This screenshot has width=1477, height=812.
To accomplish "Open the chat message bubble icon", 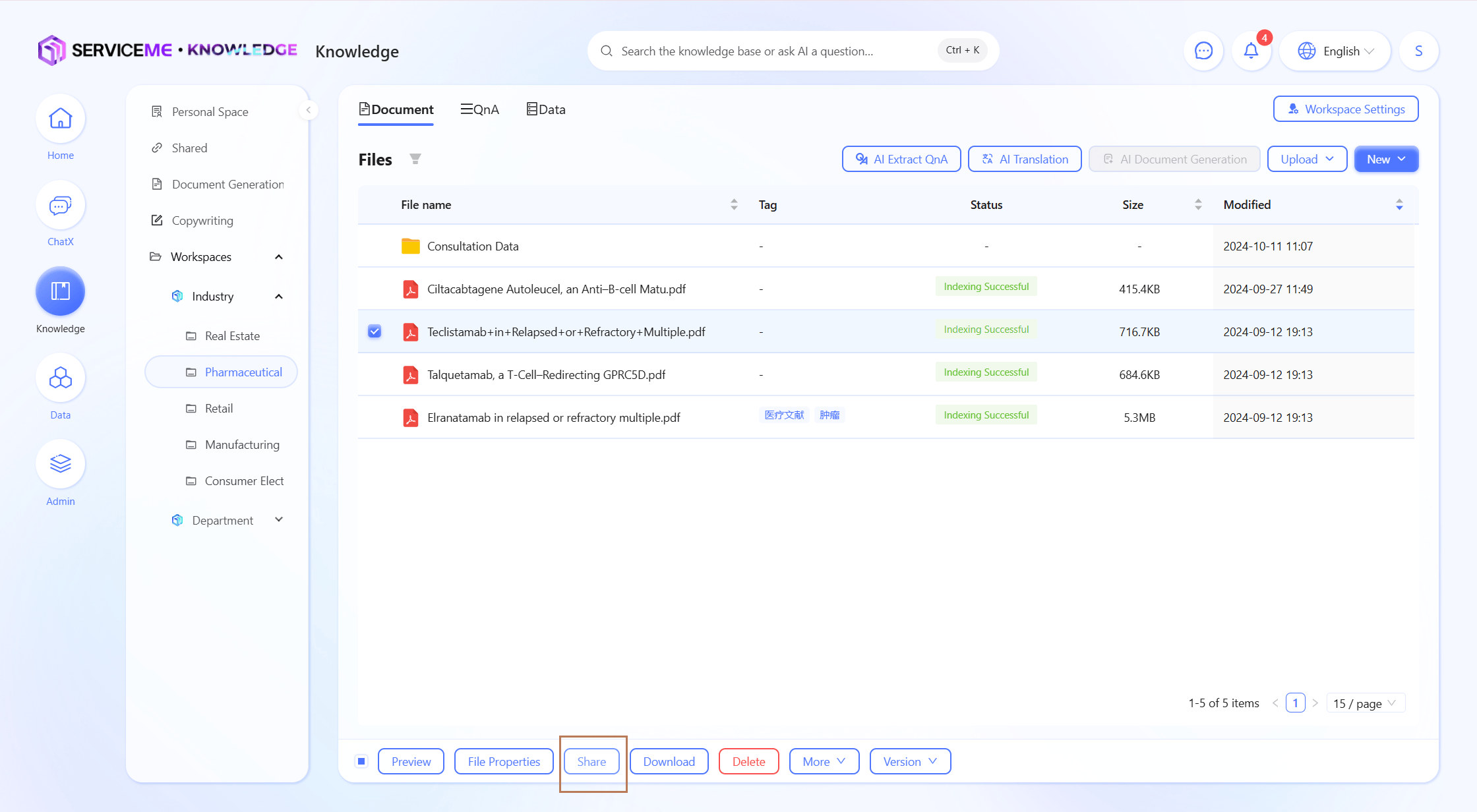I will click(1203, 51).
